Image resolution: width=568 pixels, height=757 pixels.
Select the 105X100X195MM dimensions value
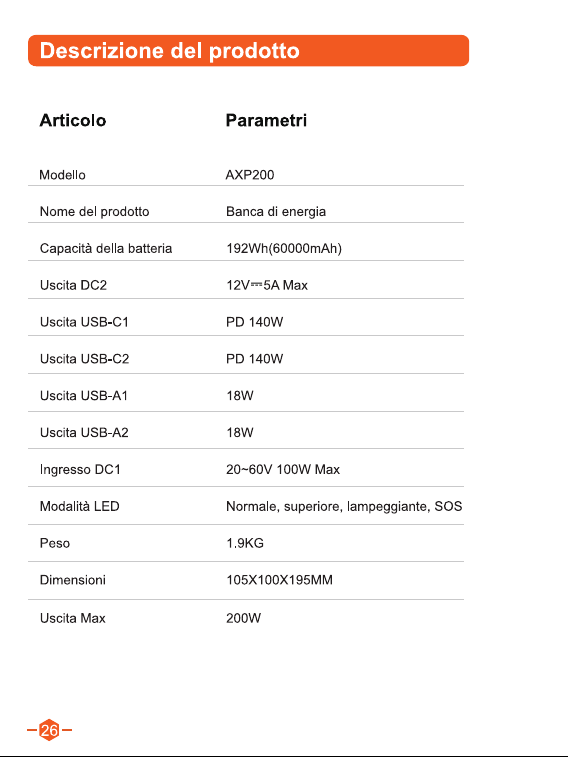coord(279,580)
